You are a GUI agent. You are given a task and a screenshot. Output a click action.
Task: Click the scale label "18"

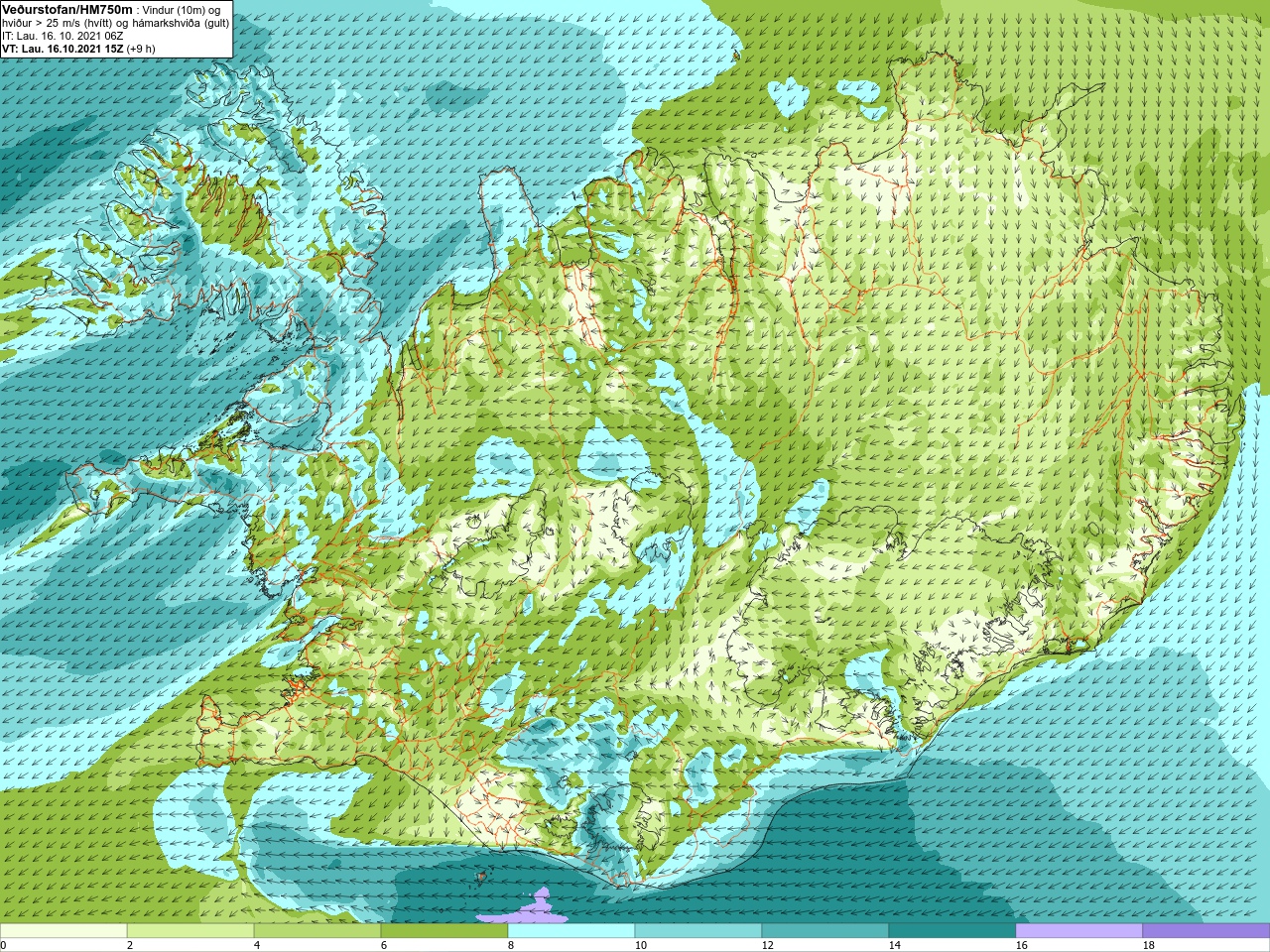1148,945
